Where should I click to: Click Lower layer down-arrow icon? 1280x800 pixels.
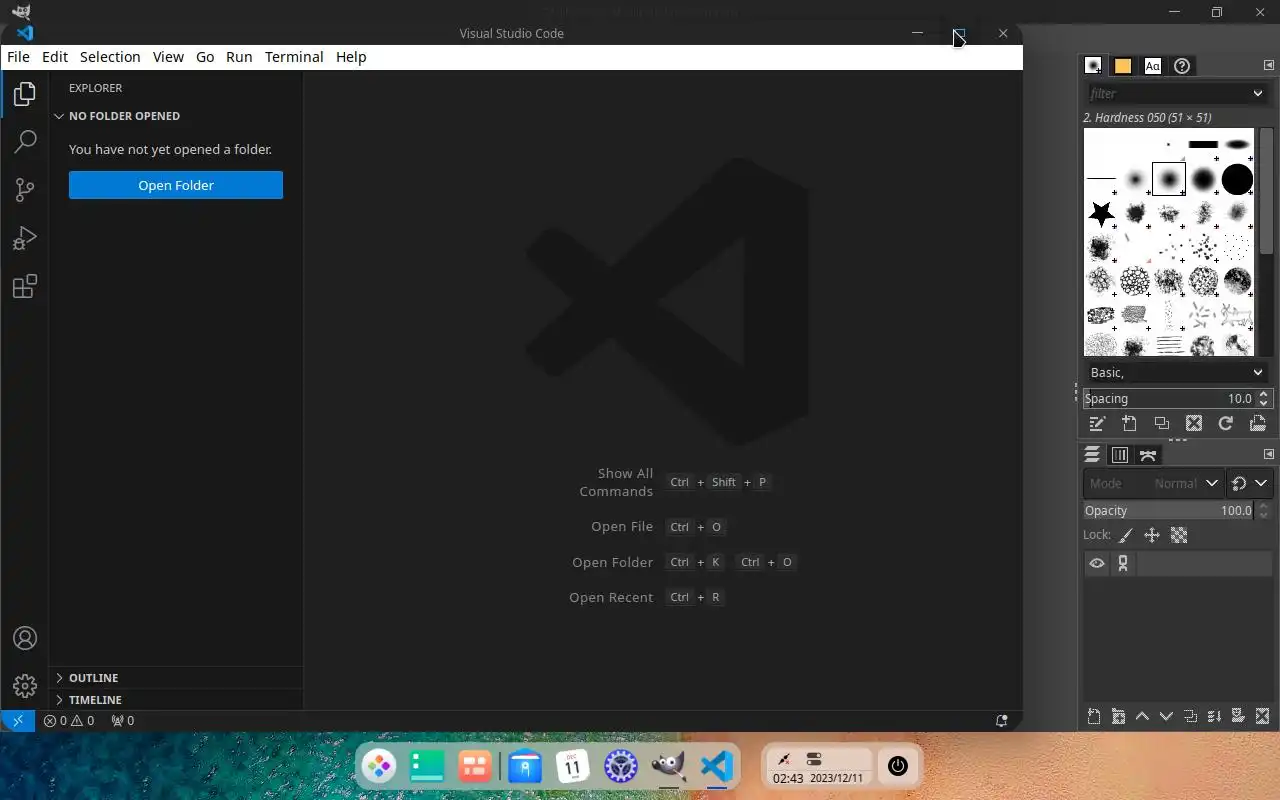(1166, 717)
